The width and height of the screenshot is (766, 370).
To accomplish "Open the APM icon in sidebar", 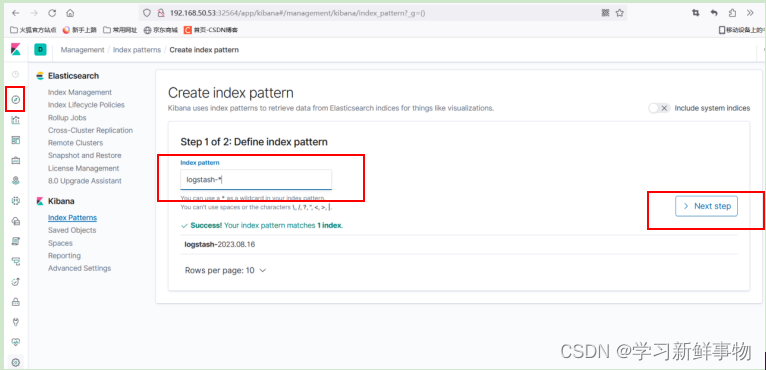I will (16, 261).
